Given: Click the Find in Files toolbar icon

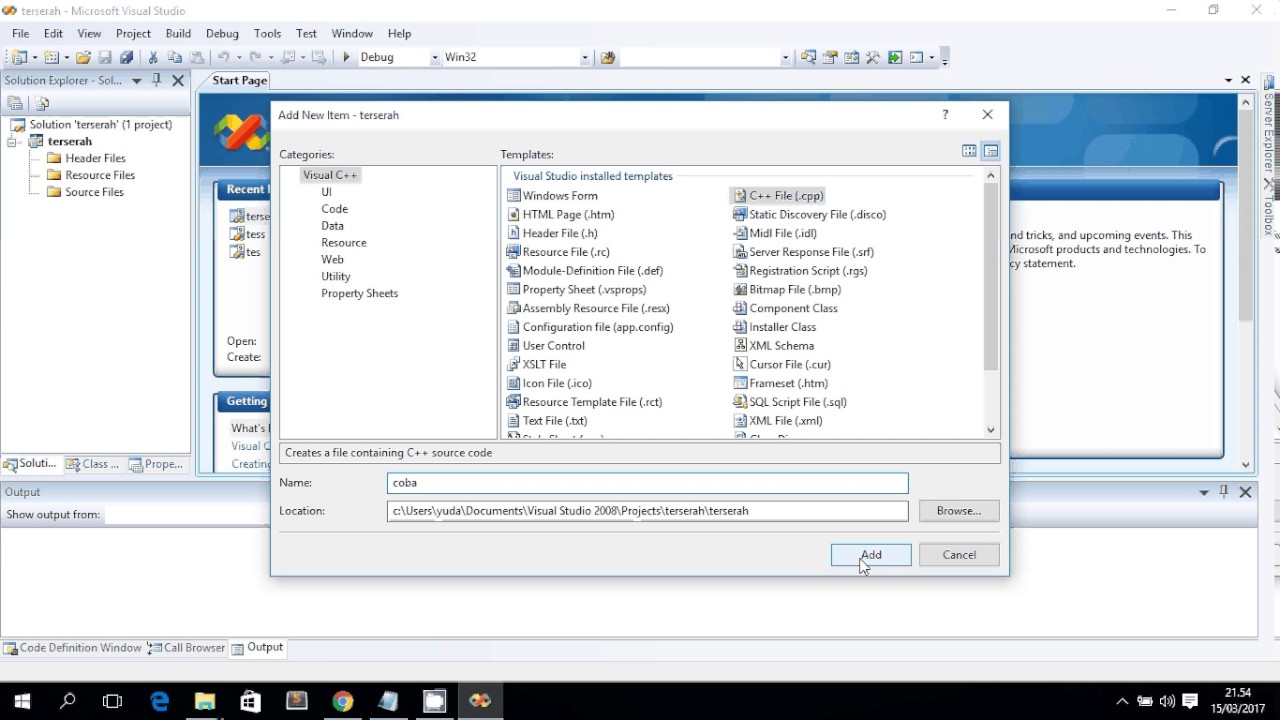Looking at the screenshot, I should pyautogui.click(x=608, y=58).
